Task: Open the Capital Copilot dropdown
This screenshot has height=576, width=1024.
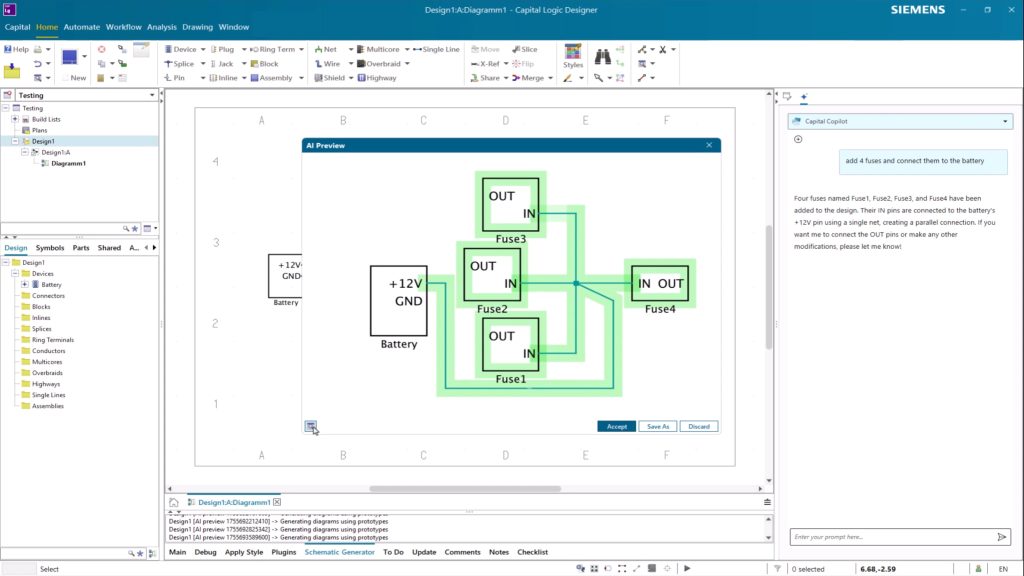Action: click(1004, 121)
